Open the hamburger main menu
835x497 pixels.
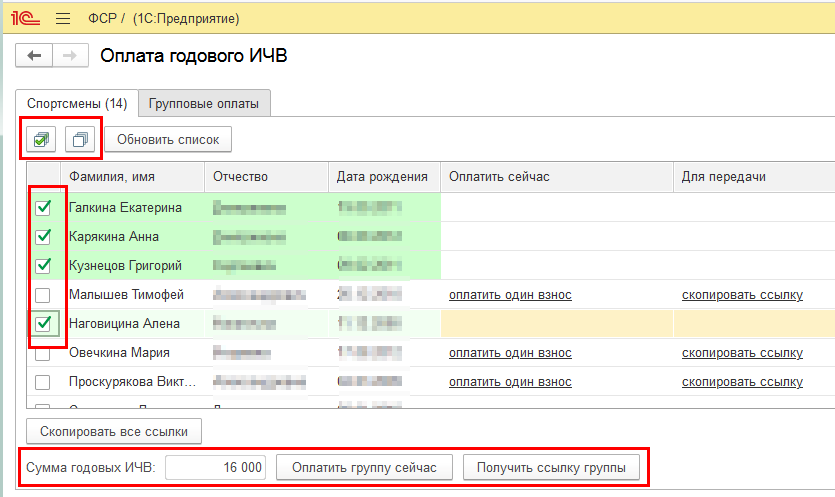click(x=63, y=19)
